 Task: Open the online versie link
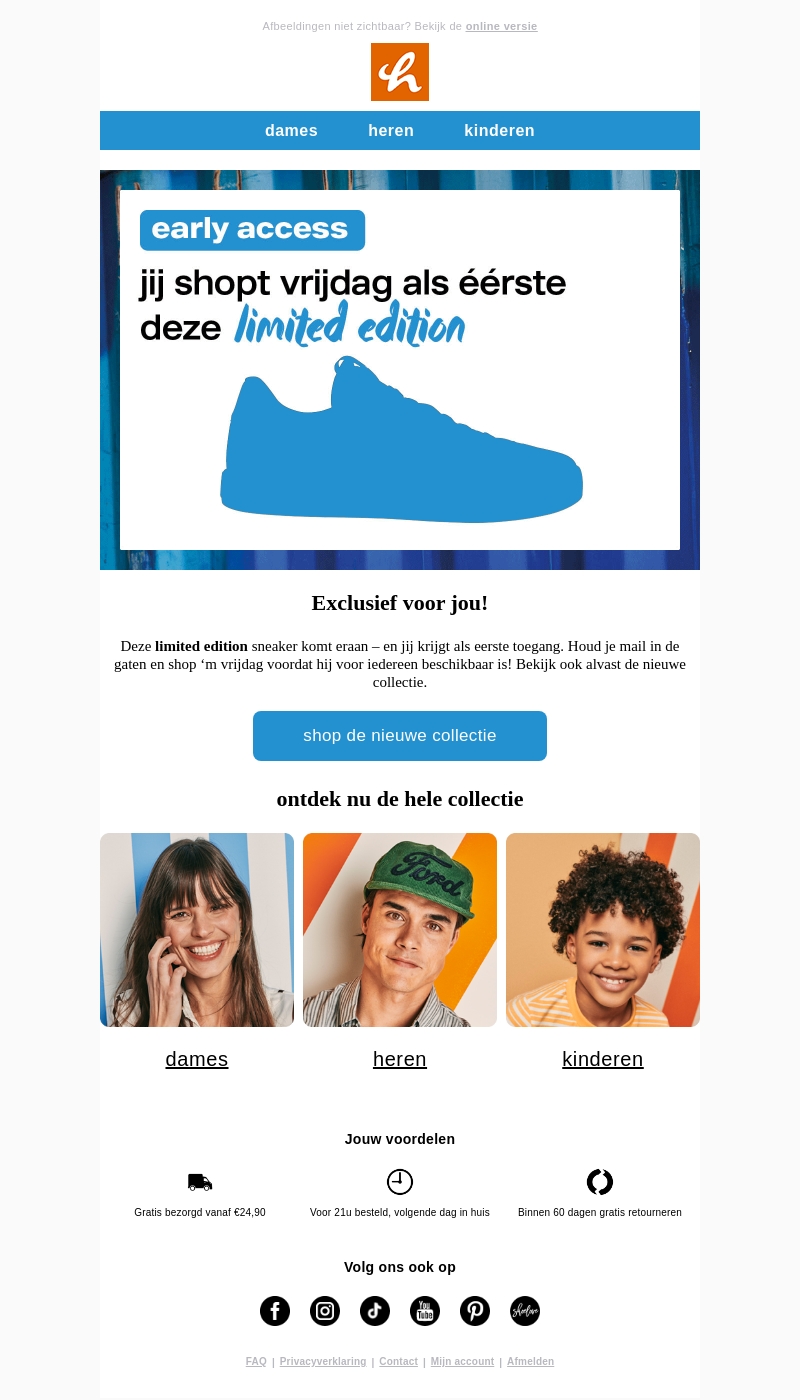coord(501,26)
